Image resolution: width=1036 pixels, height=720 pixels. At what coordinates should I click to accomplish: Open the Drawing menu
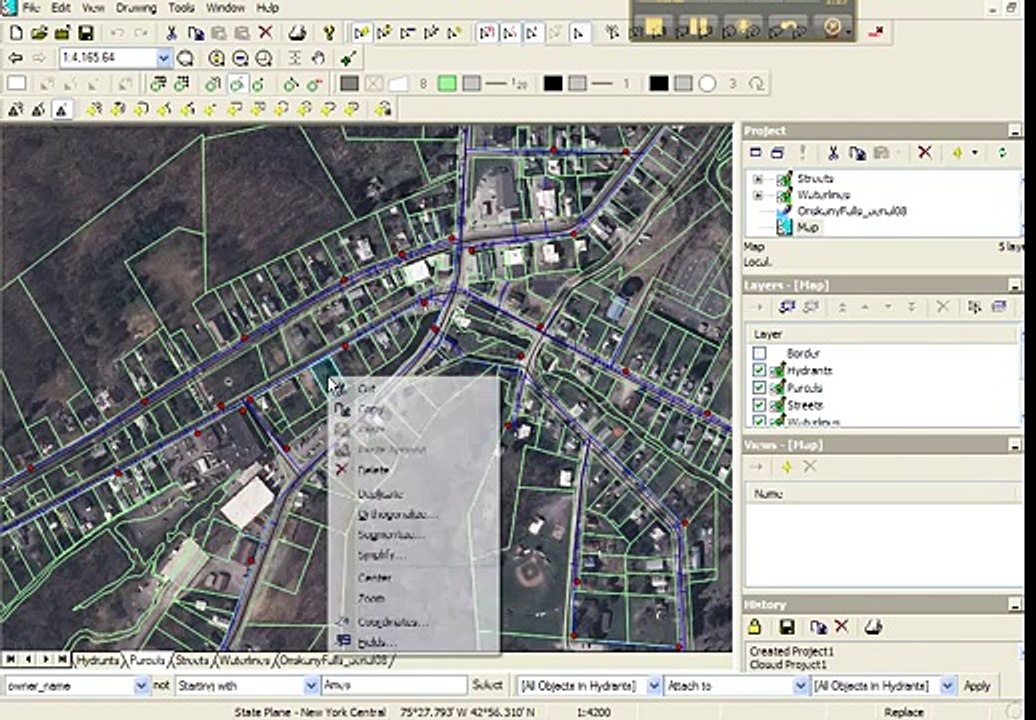click(136, 8)
